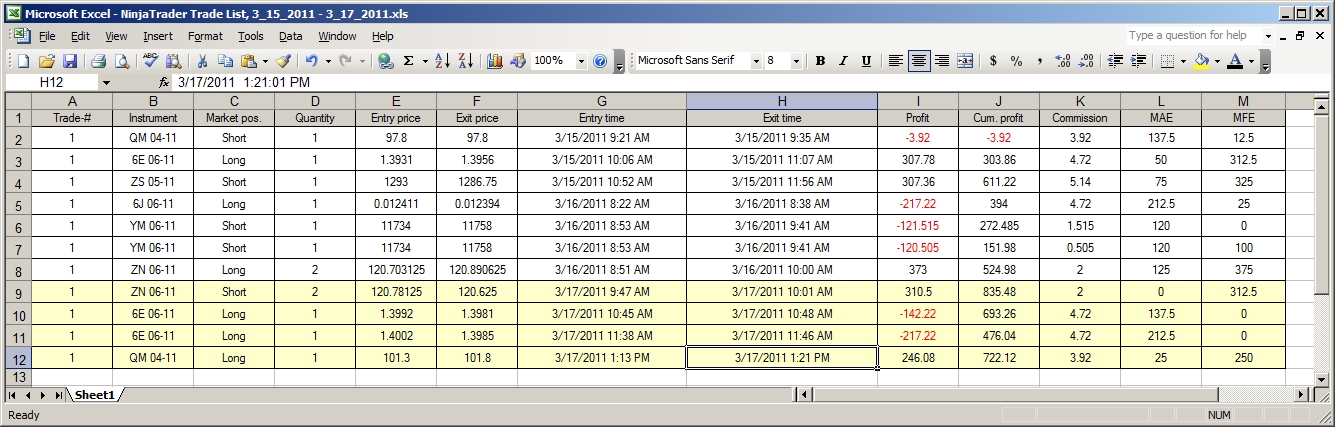Decrease cell indent
The height and width of the screenshot is (427, 1335).
click(x=1115, y=61)
